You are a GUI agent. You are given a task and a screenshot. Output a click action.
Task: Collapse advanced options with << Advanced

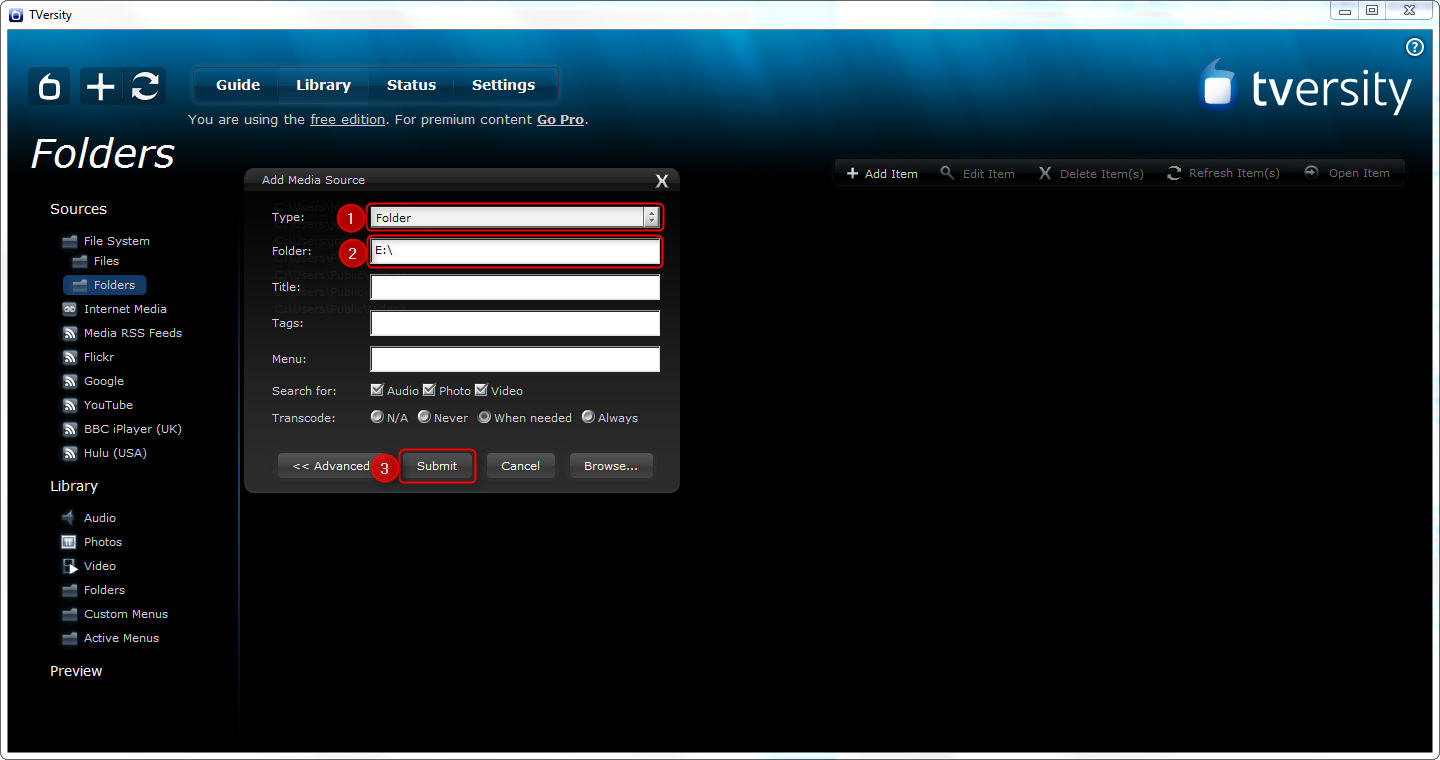tap(327, 465)
